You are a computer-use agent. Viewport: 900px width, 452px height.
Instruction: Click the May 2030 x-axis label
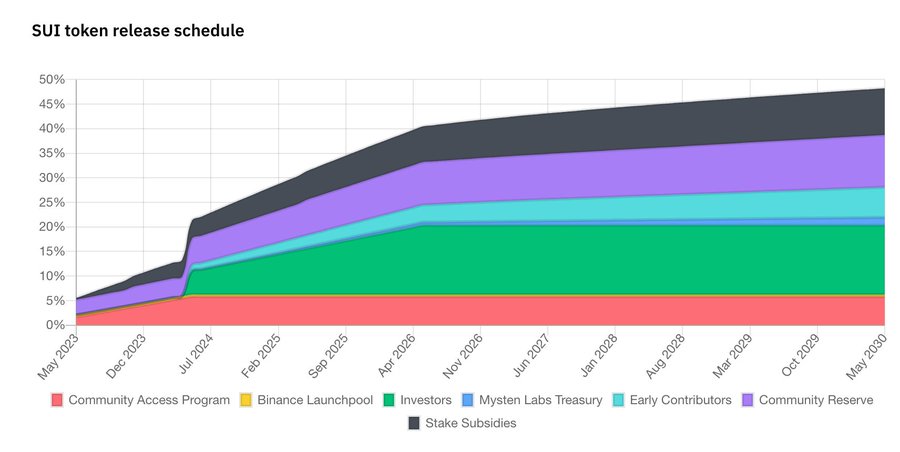pos(867,356)
